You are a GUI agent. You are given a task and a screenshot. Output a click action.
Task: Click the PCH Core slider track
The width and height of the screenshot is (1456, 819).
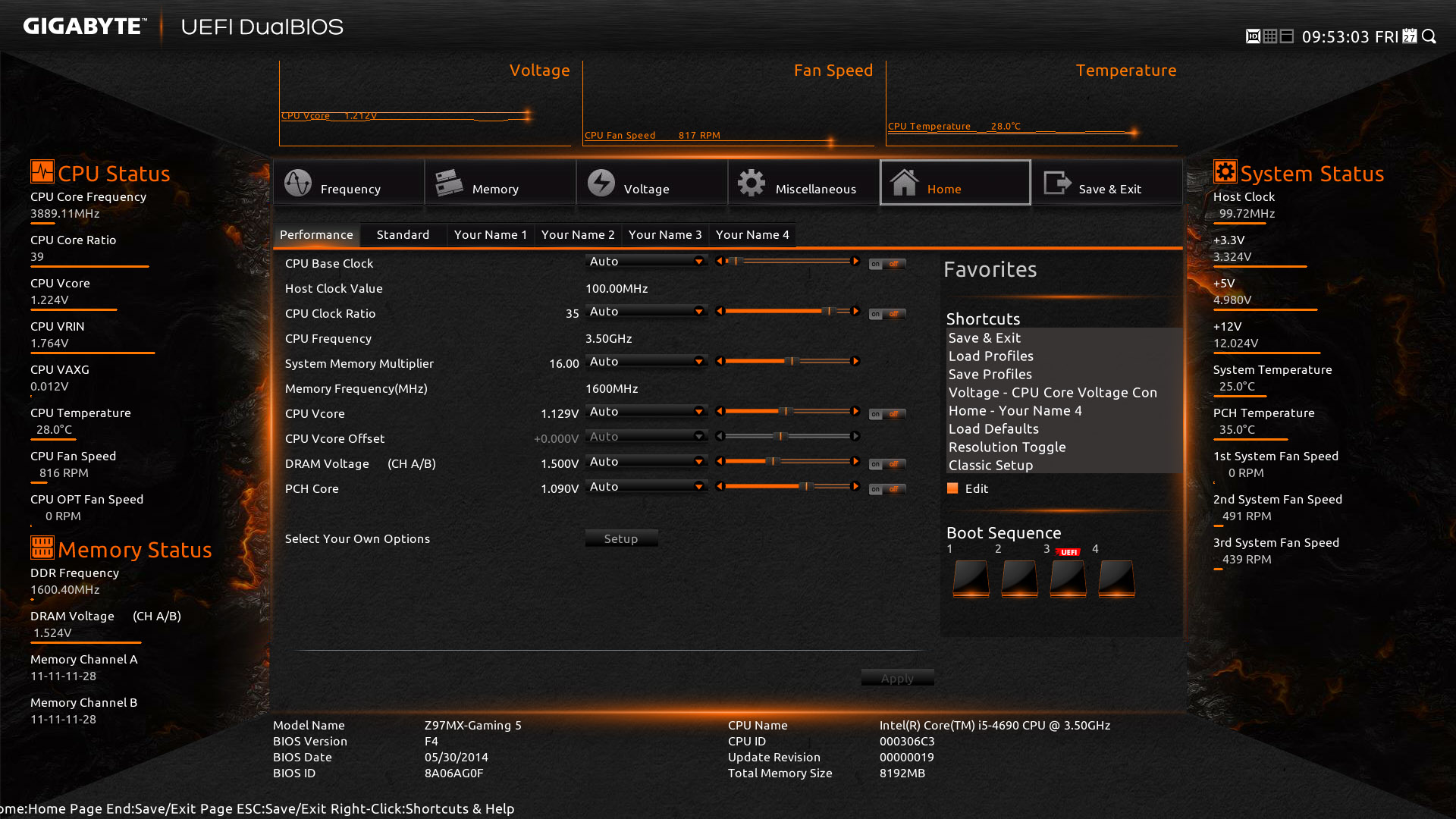tap(787, 486)
